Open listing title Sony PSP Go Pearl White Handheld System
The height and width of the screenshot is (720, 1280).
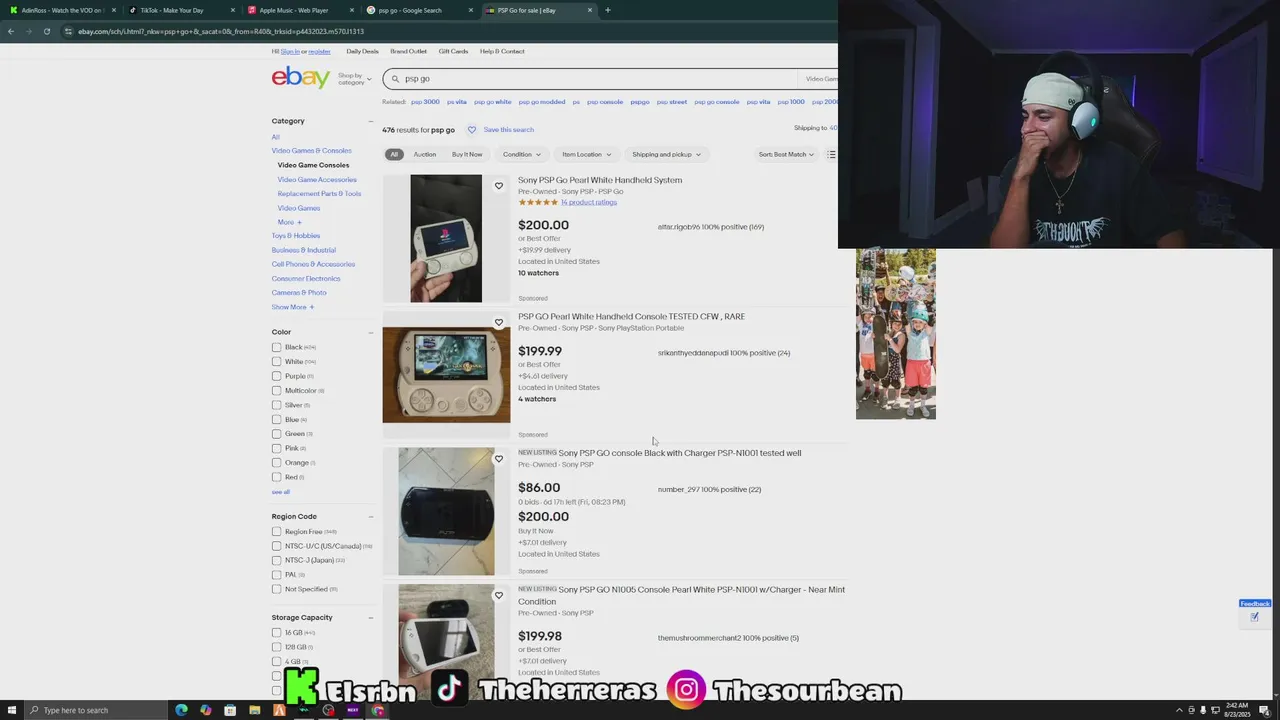click(x=600, y=180)
